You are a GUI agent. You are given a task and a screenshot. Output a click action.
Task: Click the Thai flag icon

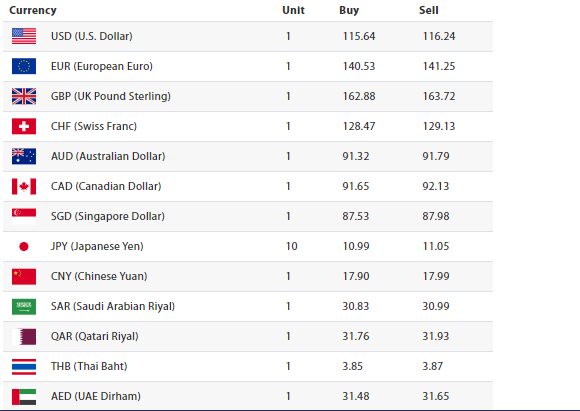tap(24, 366)
